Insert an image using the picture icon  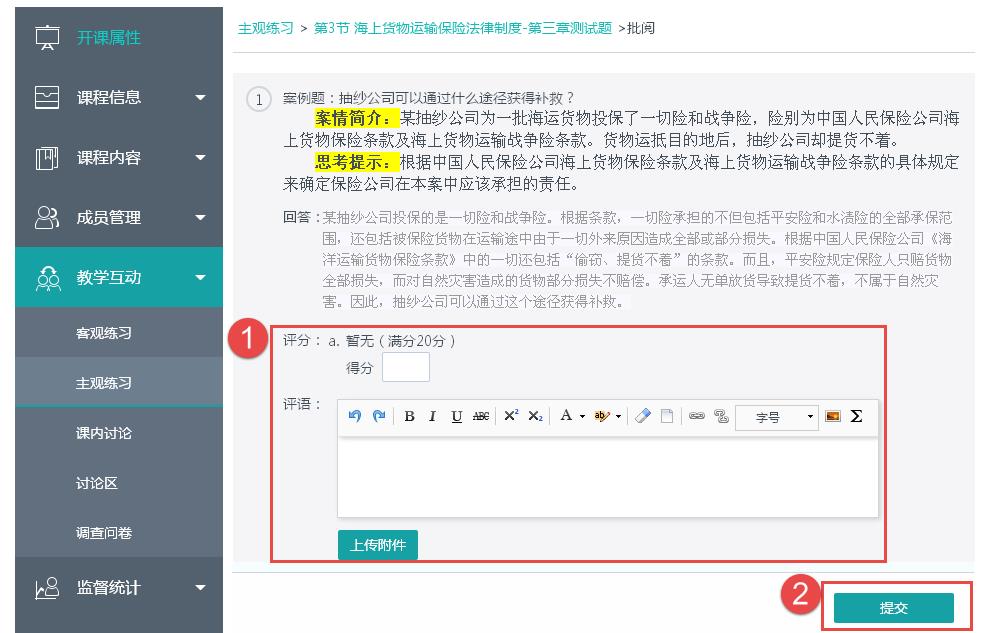pyautogui.click(x=833, y=416)
